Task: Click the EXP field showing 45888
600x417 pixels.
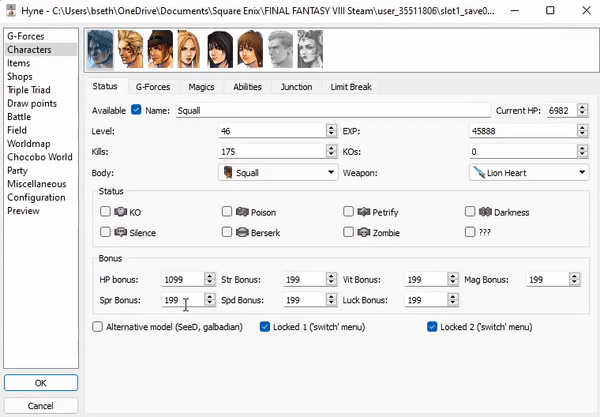Action: [x=523, y=131]
